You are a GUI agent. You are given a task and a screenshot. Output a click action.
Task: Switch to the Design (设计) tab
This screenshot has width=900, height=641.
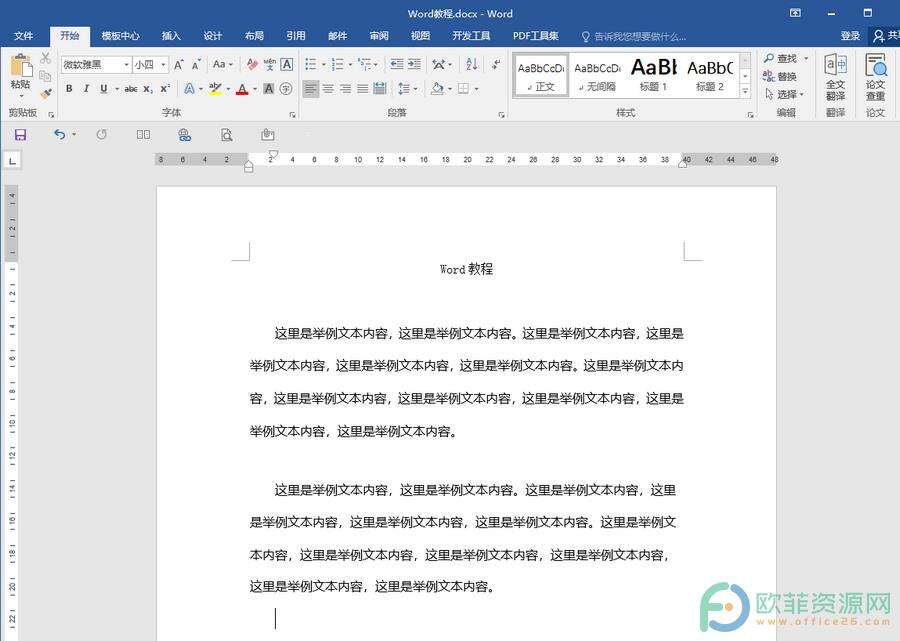click(212, 36)
